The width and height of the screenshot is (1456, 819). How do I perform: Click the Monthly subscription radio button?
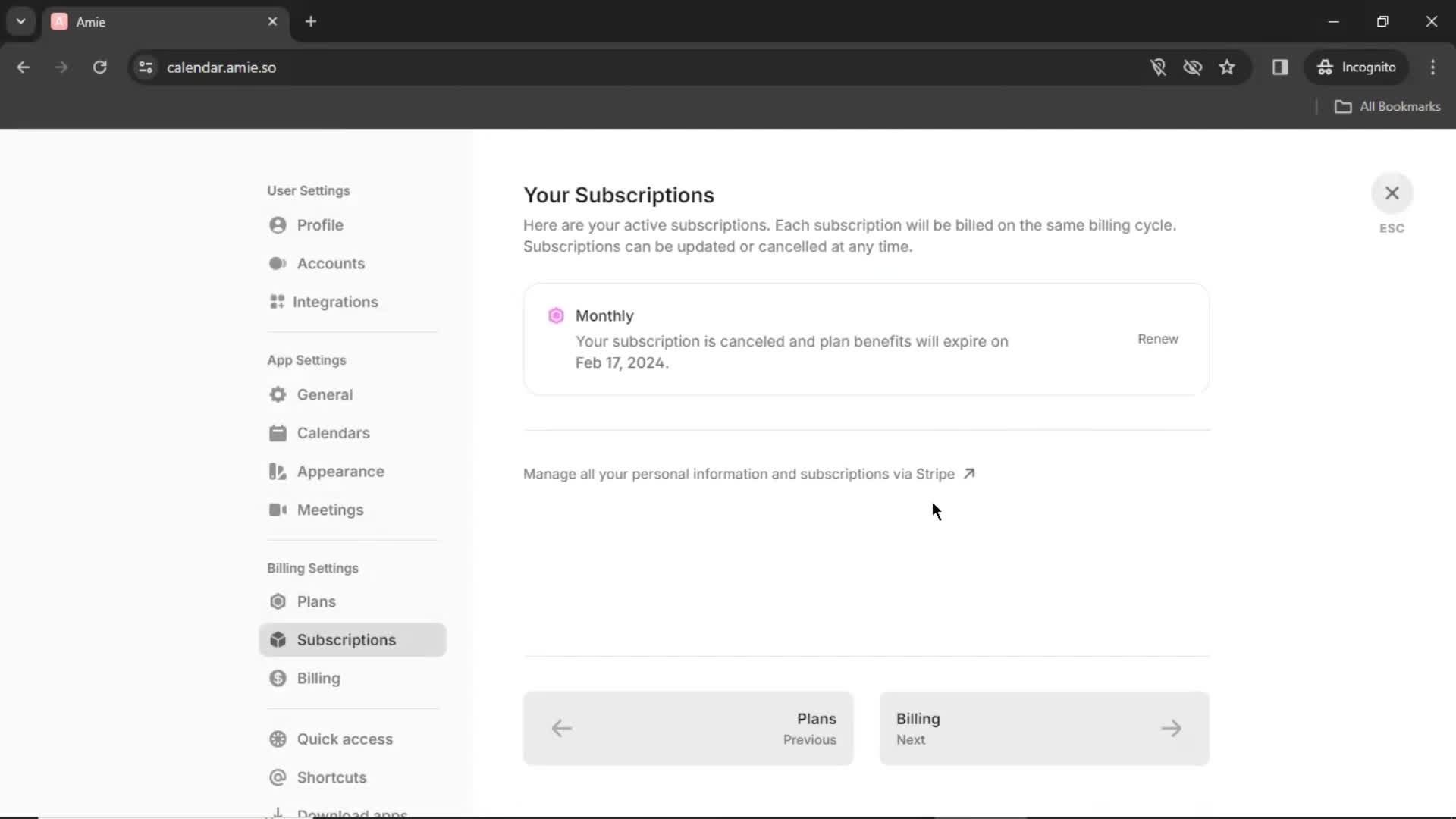556,316
